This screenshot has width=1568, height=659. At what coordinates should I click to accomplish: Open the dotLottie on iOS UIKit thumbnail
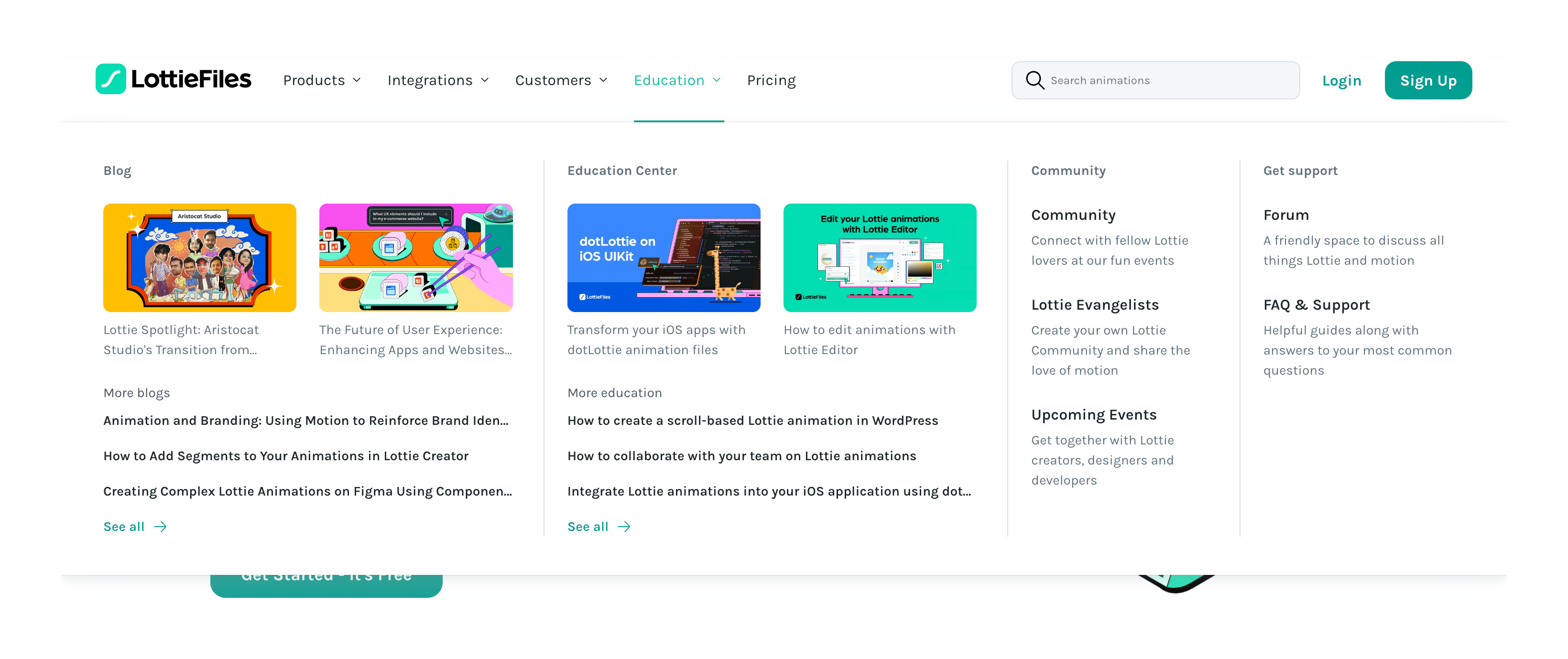[664, 258]
